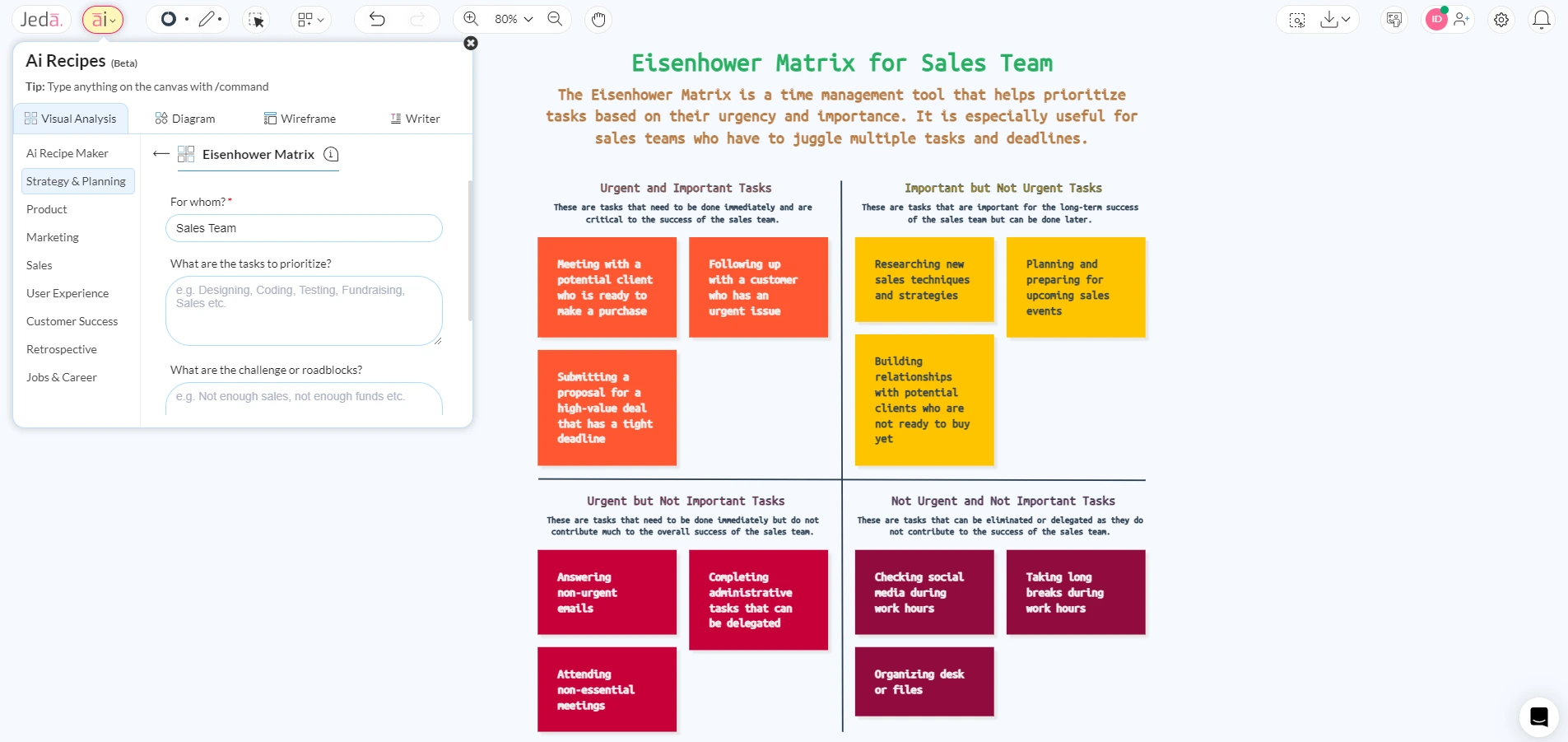Click the Sales Team input field
The width and height of the screenshot is (1568, 742).
point(304,228)
